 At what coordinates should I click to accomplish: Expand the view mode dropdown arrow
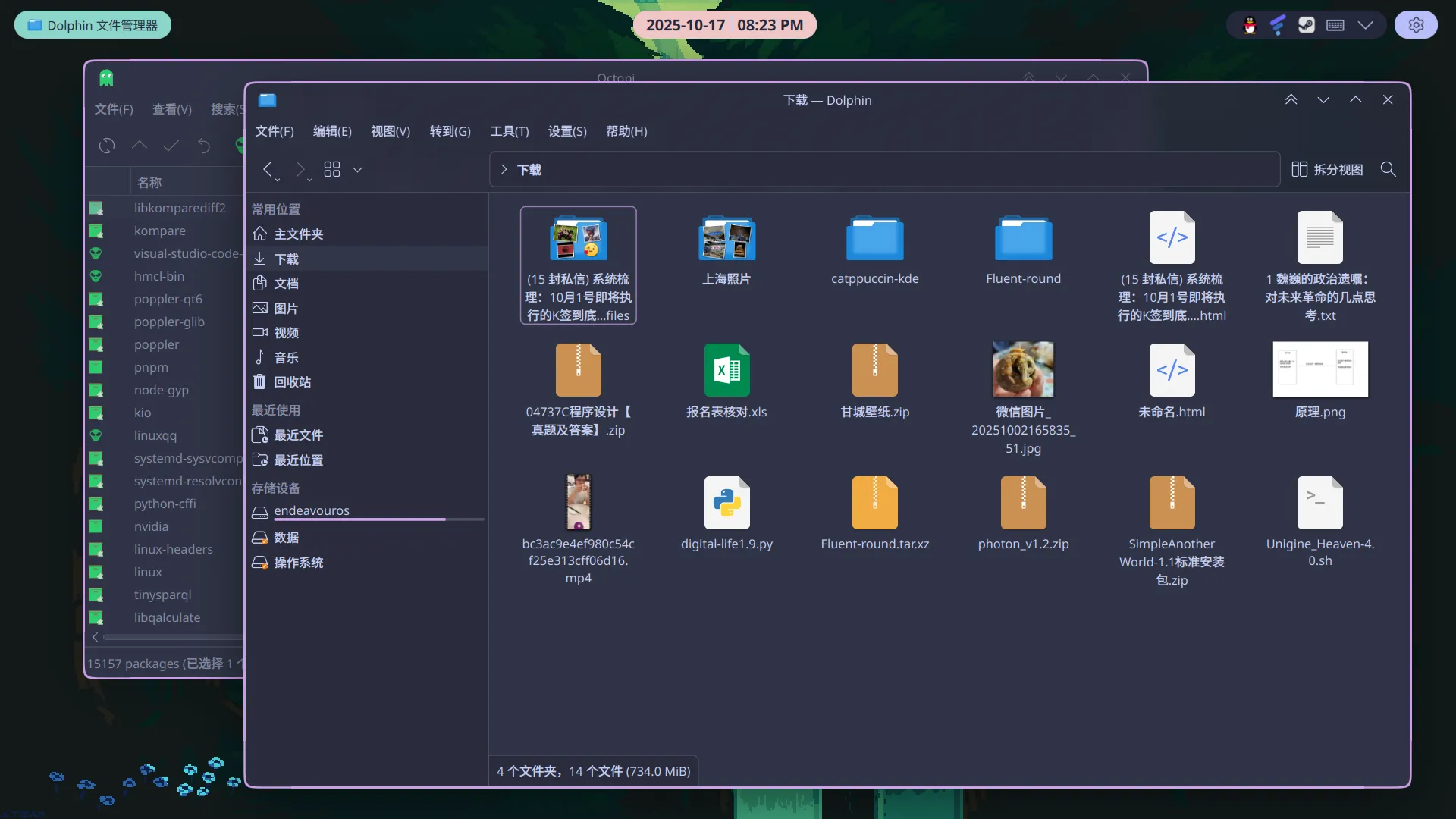[x=358, y=169]
